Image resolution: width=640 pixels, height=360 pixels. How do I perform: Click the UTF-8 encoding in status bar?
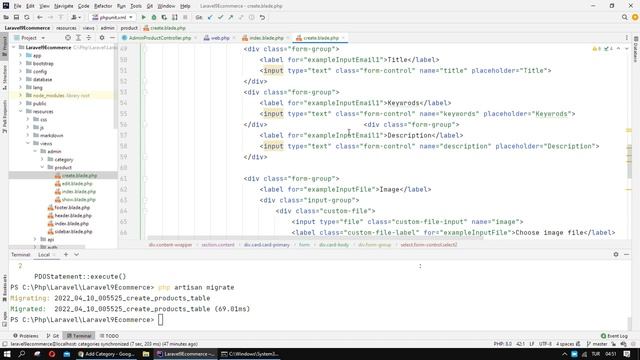(x=545, y=344)
